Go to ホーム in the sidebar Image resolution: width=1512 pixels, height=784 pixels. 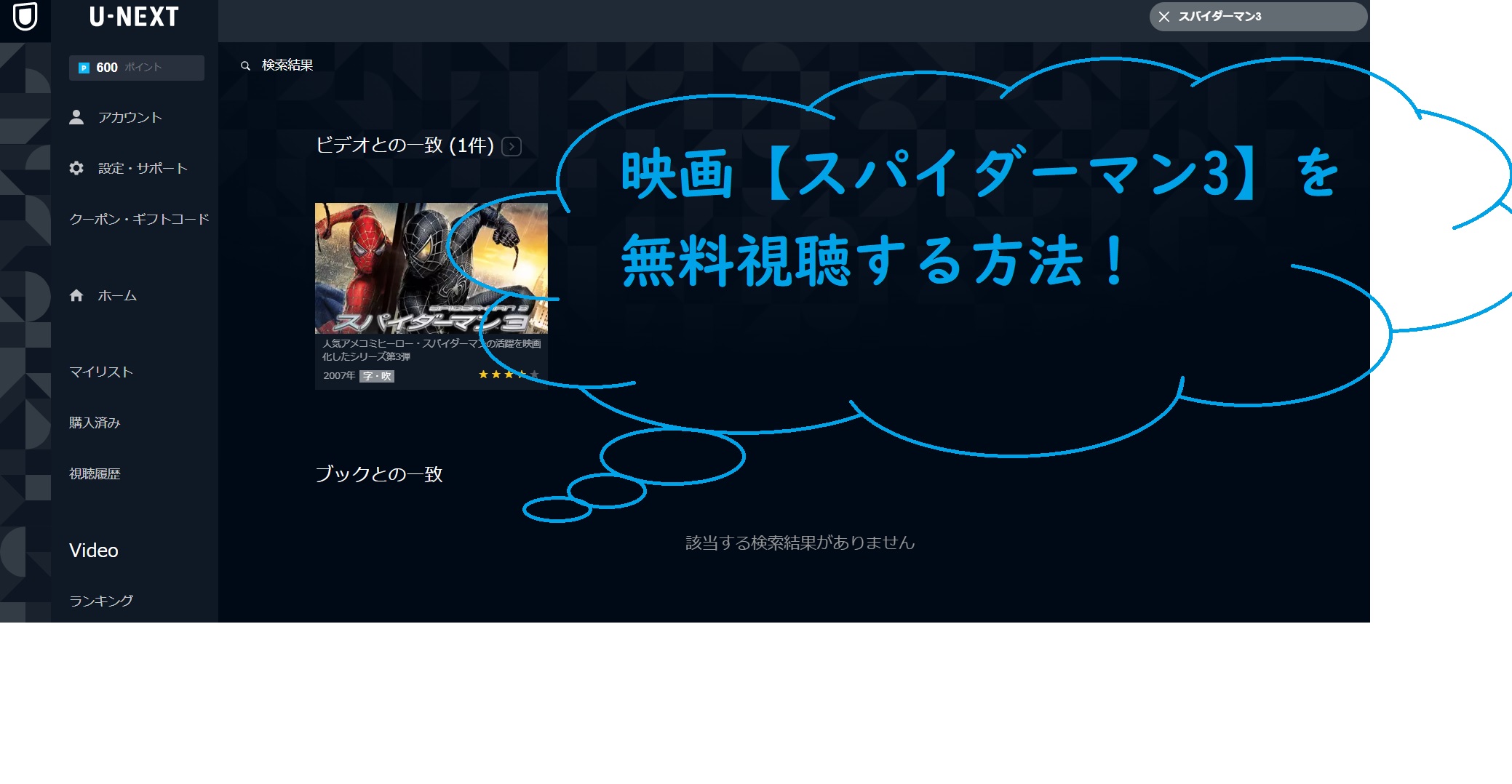tap(117, 296)
